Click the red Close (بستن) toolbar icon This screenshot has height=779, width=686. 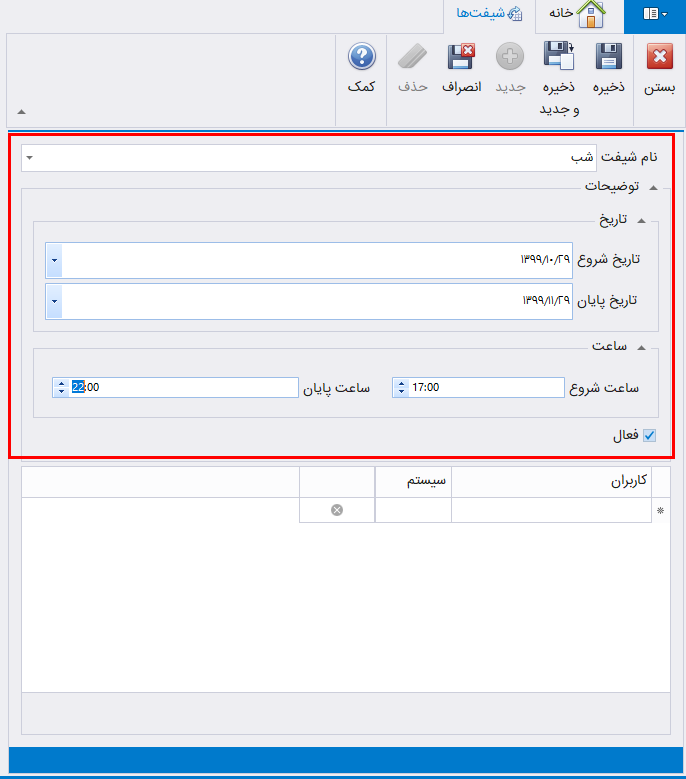tap(659, 57)
